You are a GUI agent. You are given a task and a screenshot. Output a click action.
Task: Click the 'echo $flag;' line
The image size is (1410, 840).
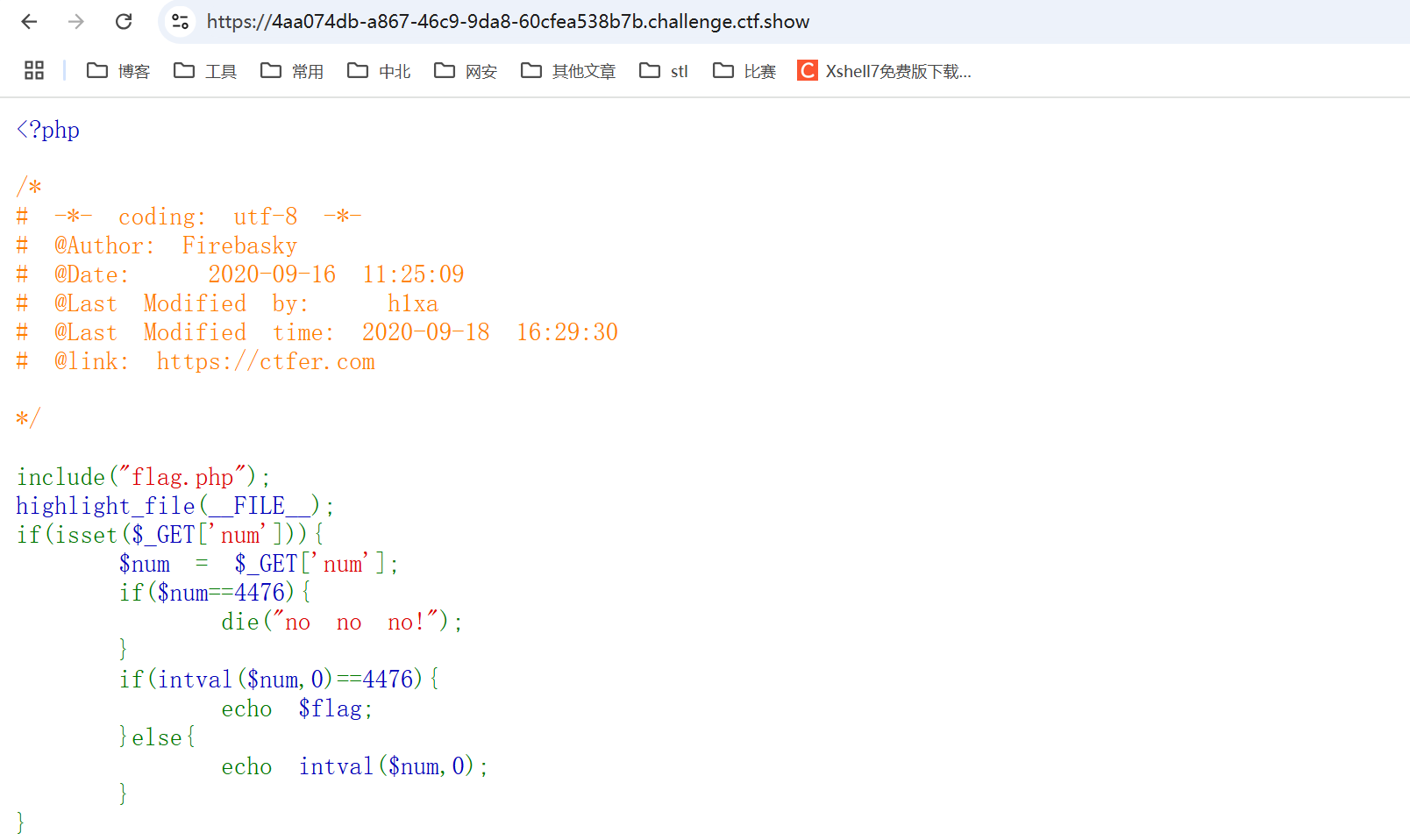(x=297, y=708)
